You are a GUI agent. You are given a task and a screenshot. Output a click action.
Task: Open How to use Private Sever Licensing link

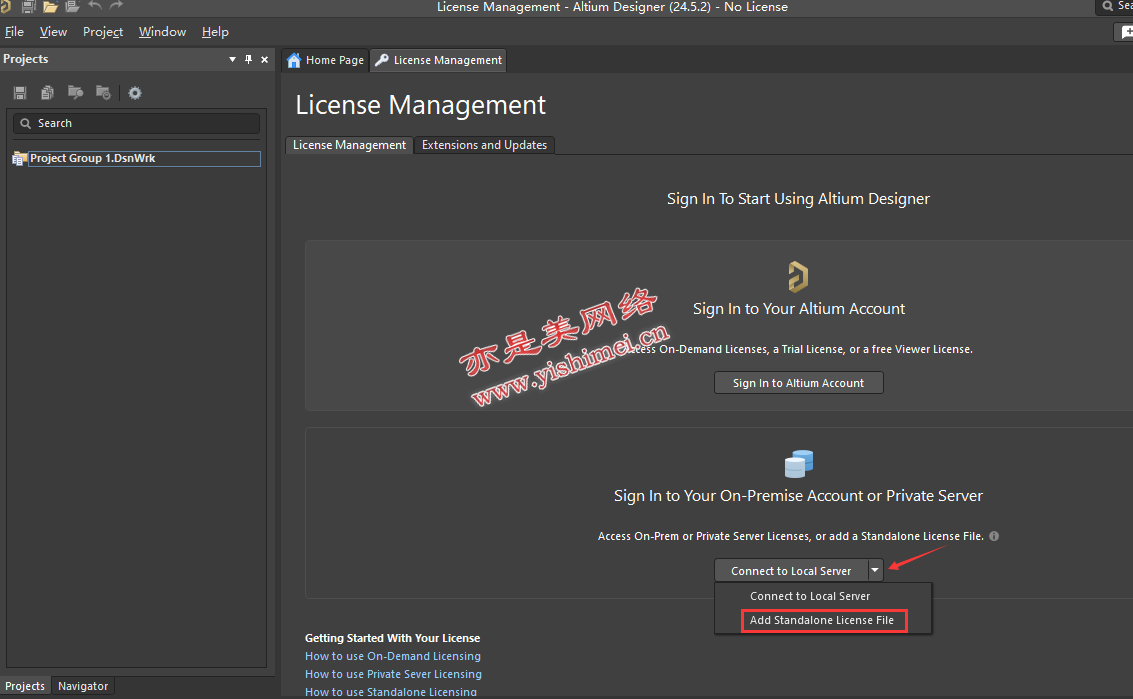(393, 674)
